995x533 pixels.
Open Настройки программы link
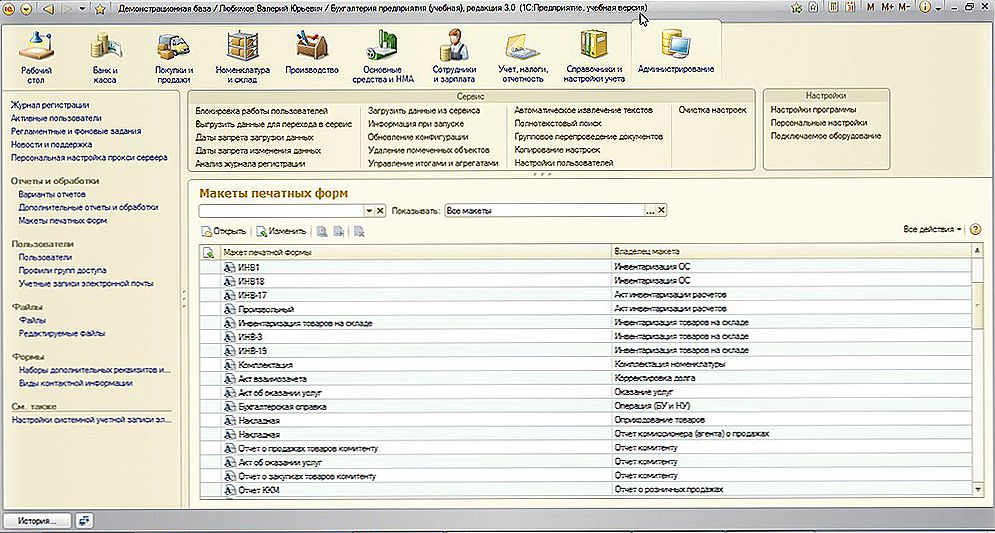812,109
